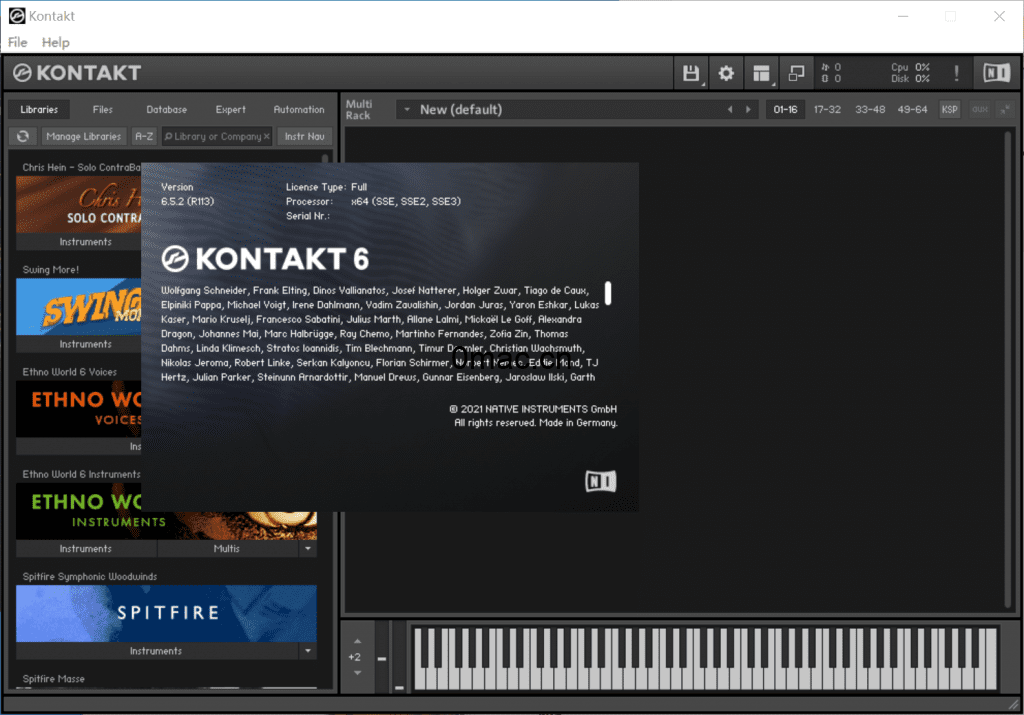Select rack page 49-64
1024x715 pixels.
(x=912, y=110)
